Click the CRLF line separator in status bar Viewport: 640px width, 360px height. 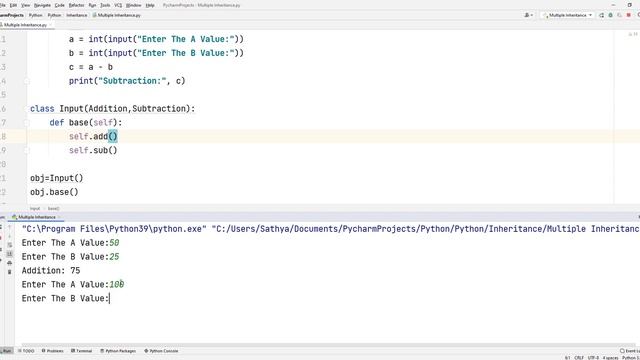(579, 358)
